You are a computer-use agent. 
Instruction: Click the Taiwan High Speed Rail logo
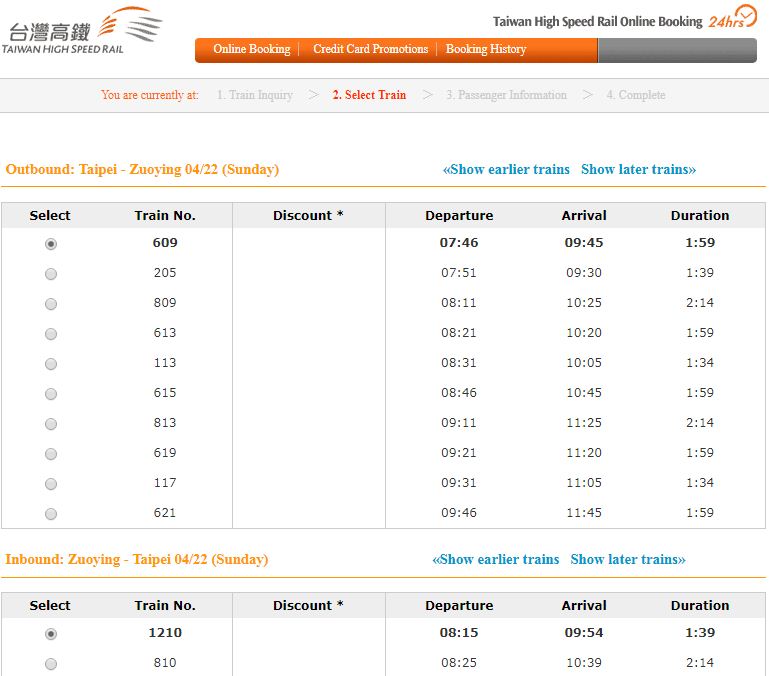coord(82,30)
